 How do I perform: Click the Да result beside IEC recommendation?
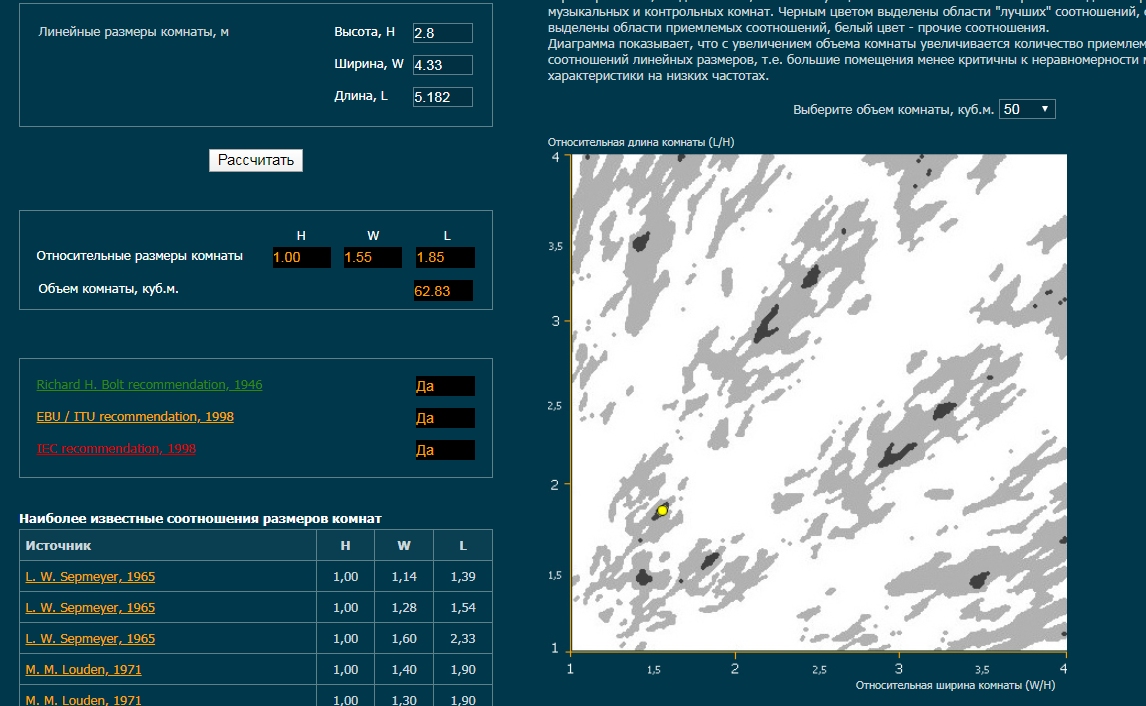[x=445, y=450]
